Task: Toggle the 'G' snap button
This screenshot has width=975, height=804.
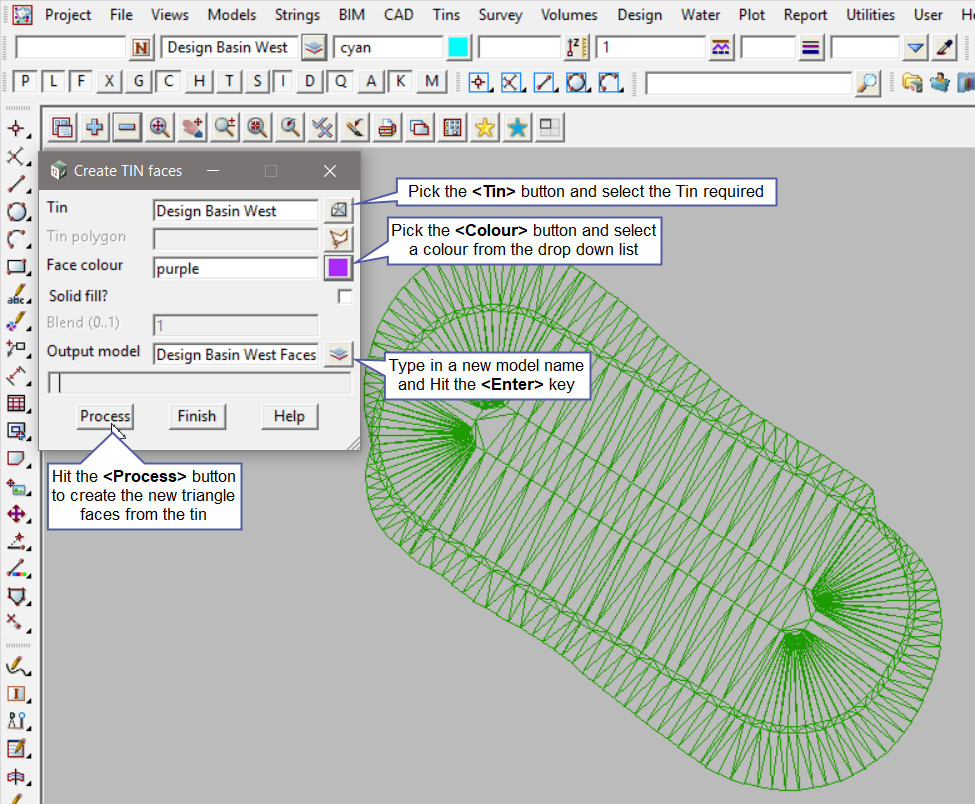Action: tap(139, 82)
